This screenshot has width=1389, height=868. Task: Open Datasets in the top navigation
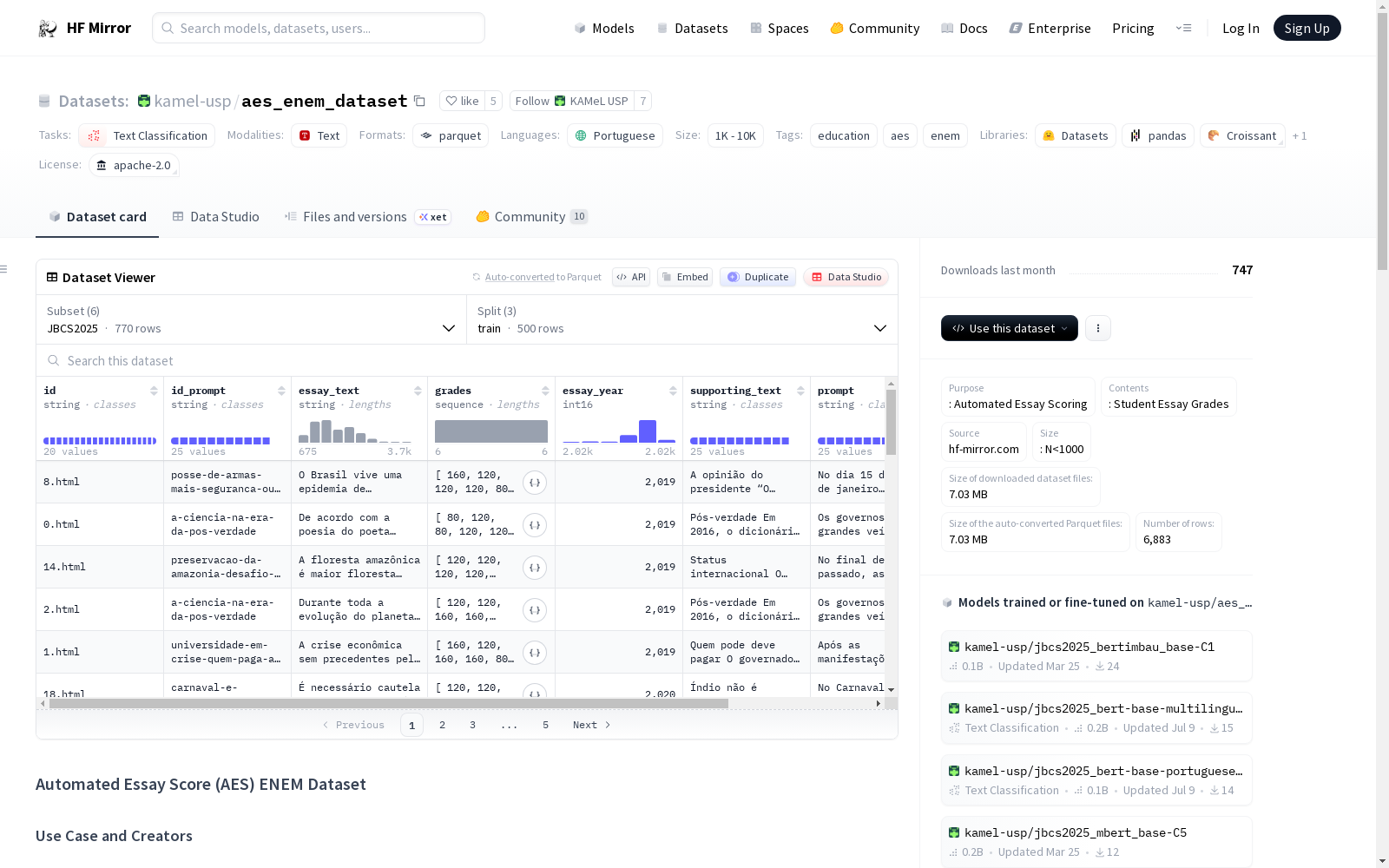pos(692,28)
